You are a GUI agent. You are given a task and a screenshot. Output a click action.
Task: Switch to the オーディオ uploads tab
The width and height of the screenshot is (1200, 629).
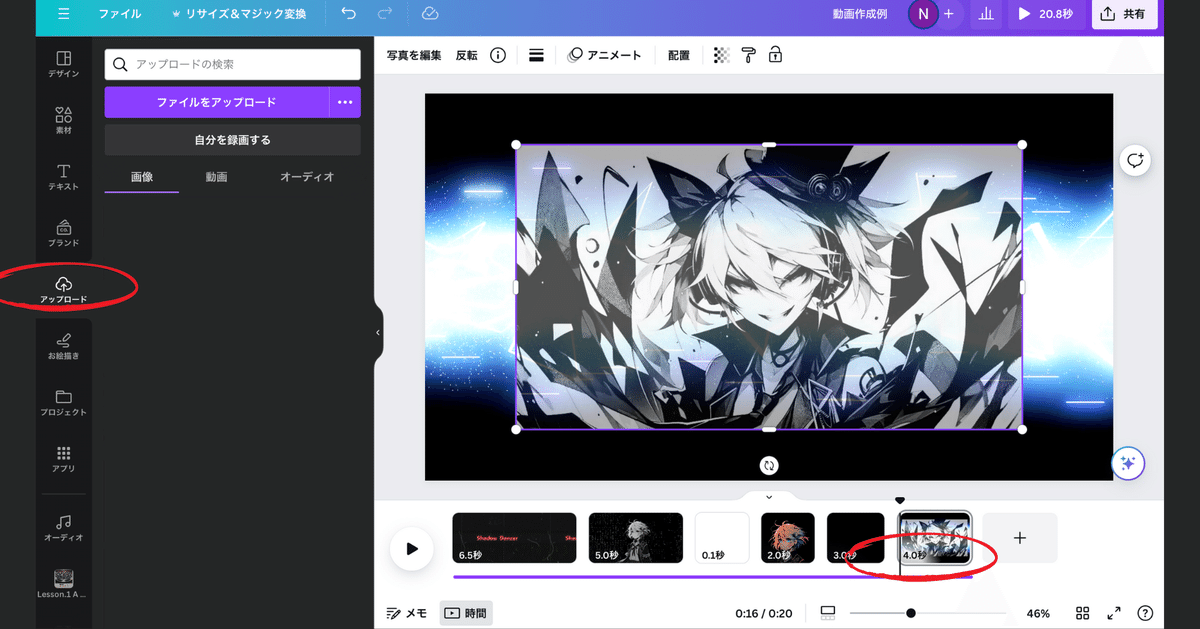coord(307,177)
